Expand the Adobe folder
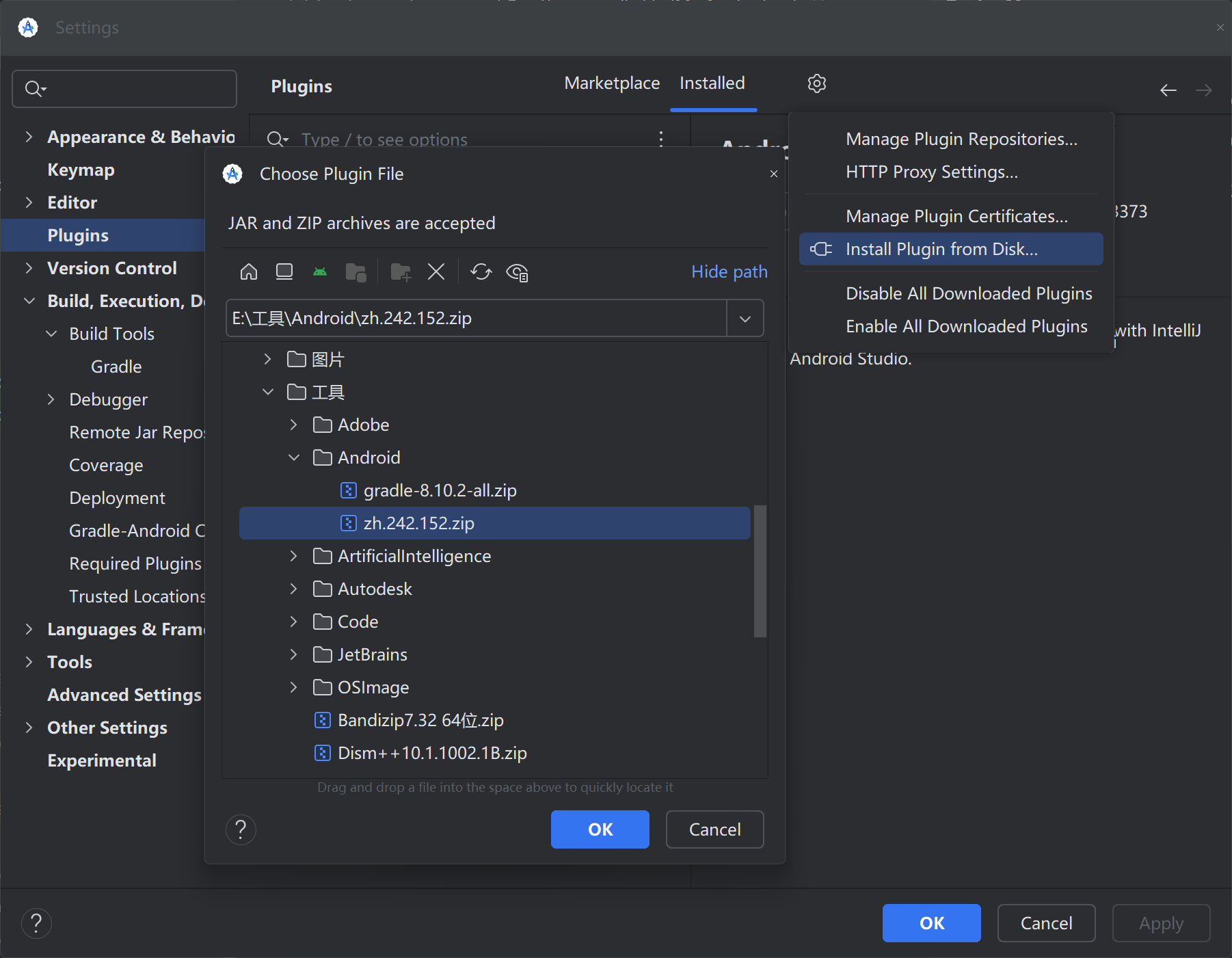 [294, 425]
